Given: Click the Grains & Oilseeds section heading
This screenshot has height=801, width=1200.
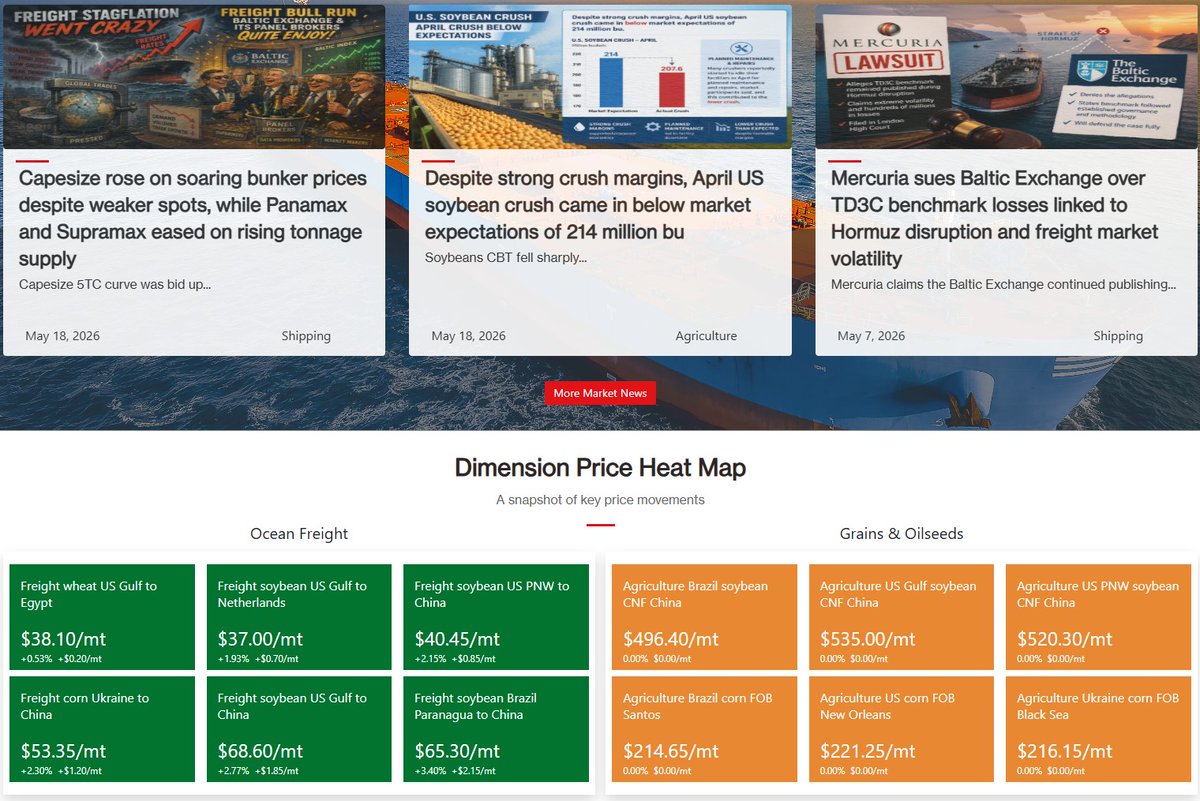Looking at the screenshot, I should 901,534.
